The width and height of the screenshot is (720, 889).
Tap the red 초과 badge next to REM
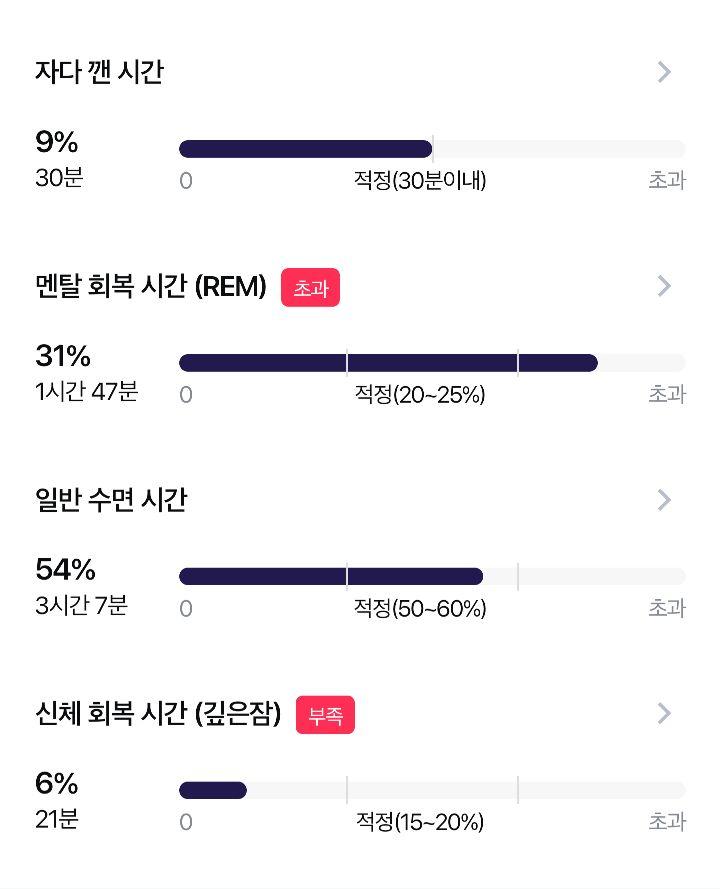311,287
